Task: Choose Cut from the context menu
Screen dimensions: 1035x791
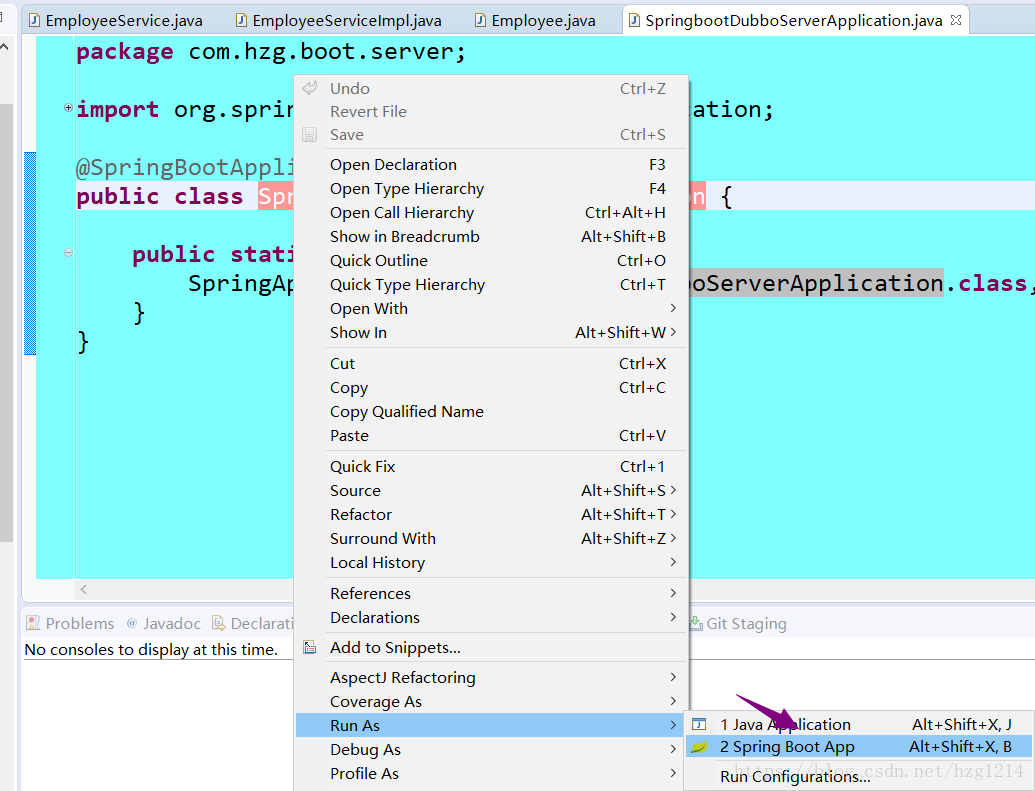Action: [x=492, y=364]
